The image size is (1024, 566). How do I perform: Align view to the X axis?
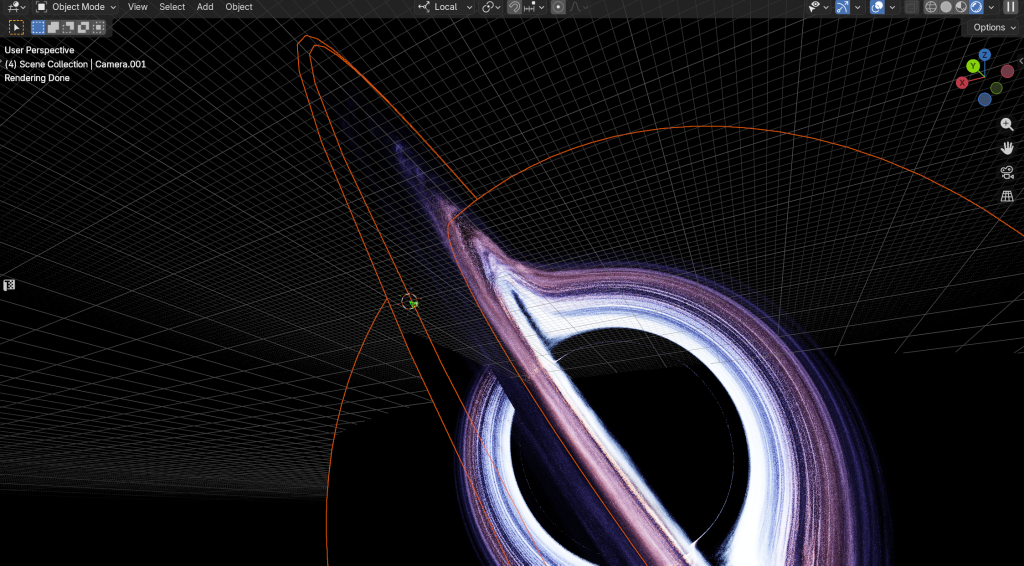click(x=962, y=83)
